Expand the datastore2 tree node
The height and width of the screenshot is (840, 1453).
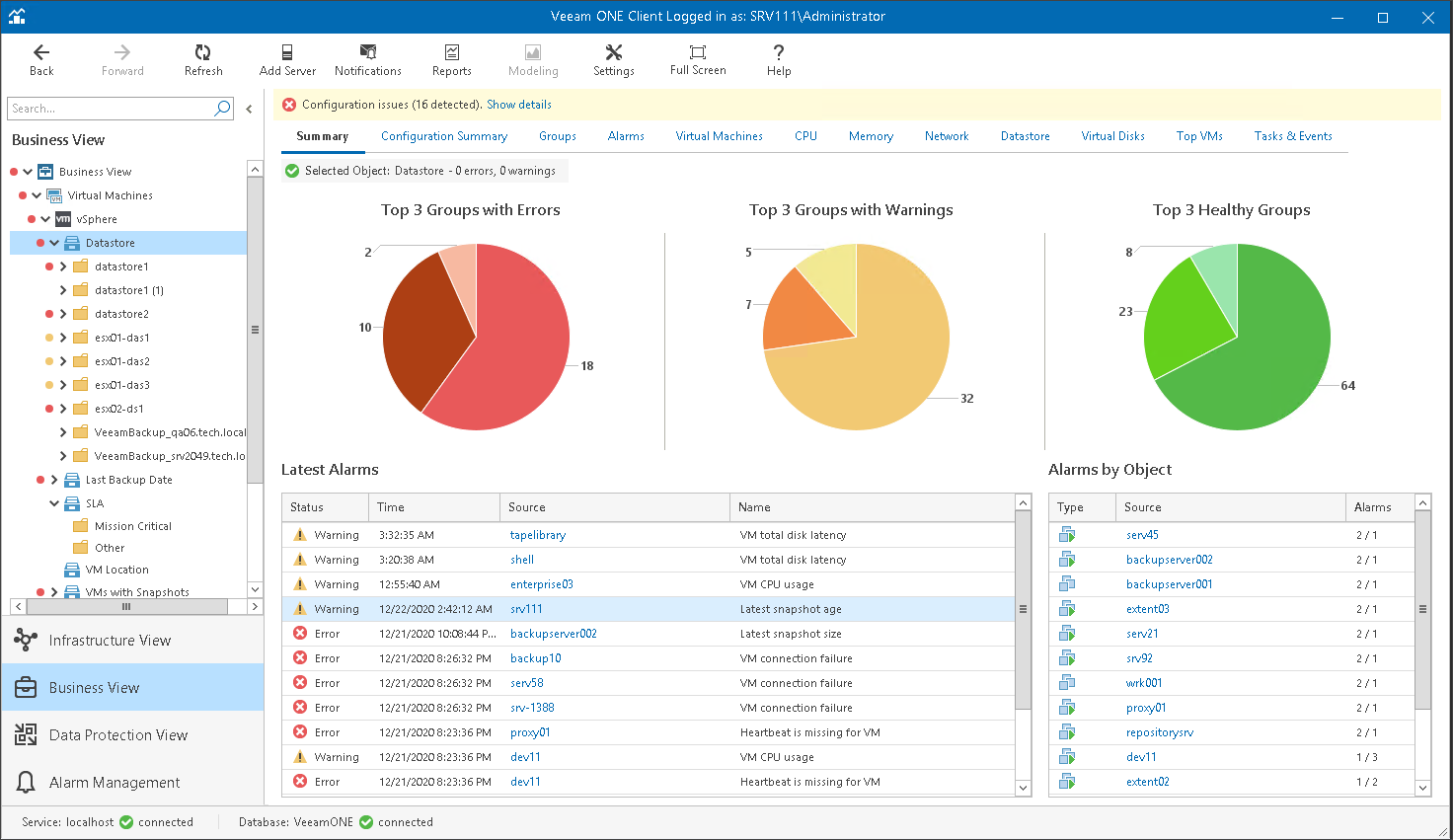(63, 314)
